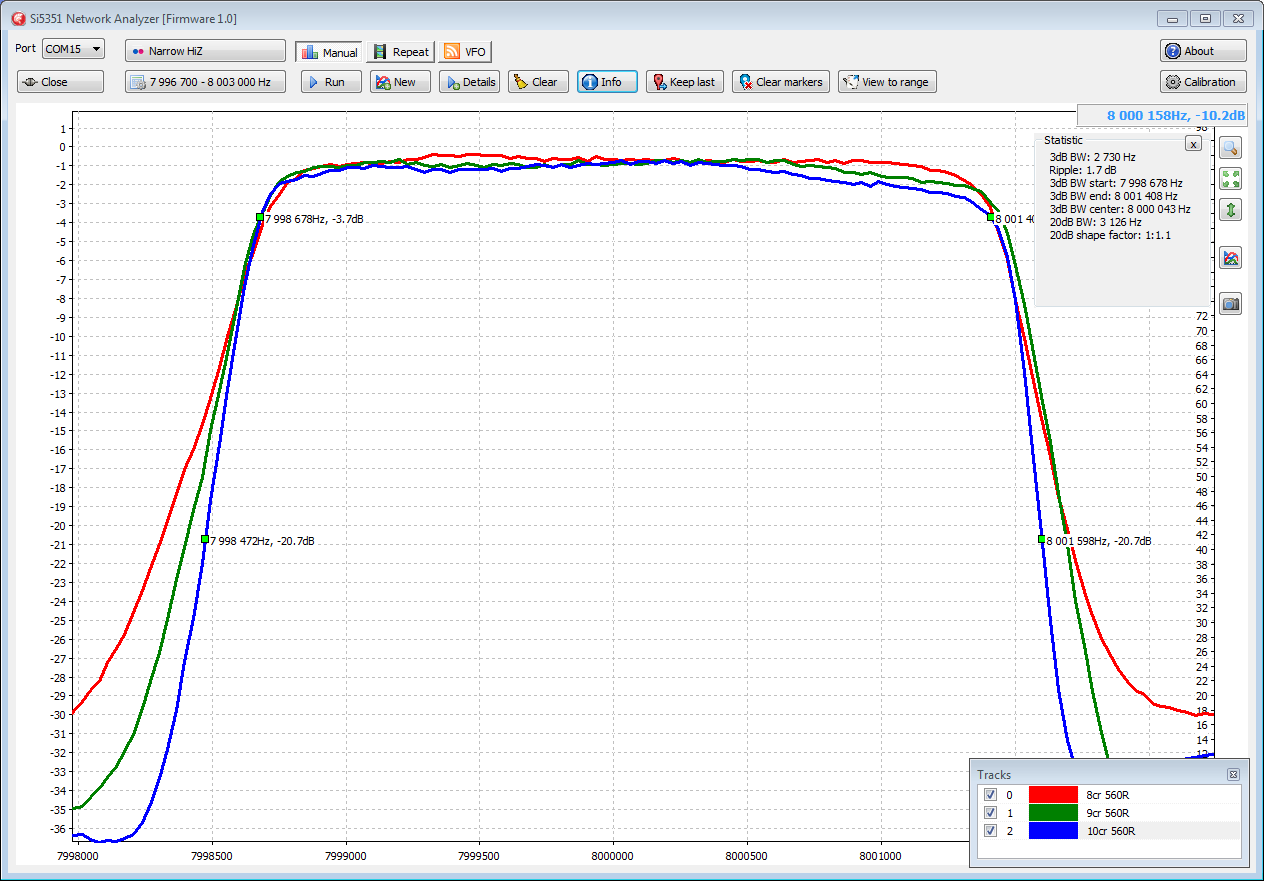Click the fit-to-view green arrows icon
This screenshot has width=1264, height=881.
[1231, 179]
